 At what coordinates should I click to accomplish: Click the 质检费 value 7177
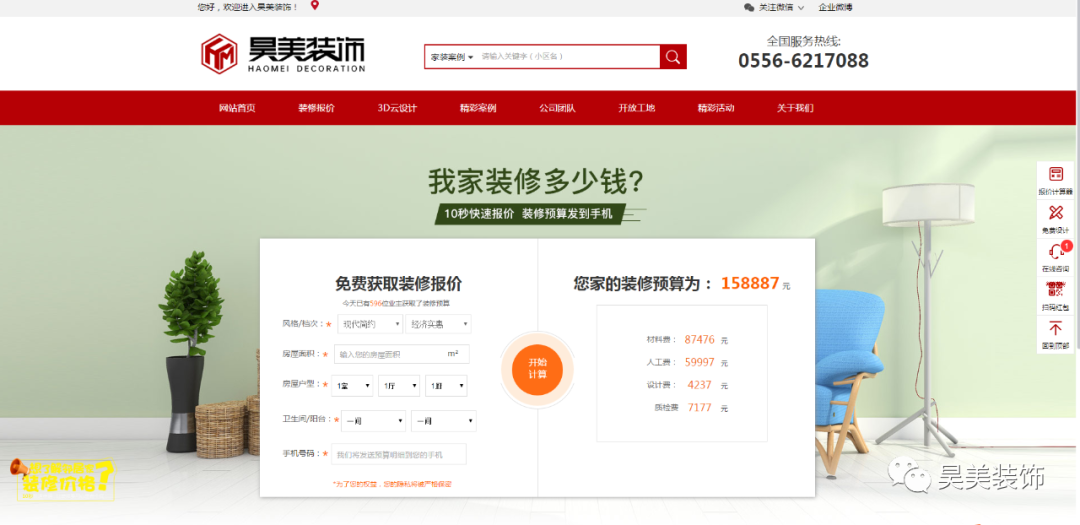(x=700, y=408)
